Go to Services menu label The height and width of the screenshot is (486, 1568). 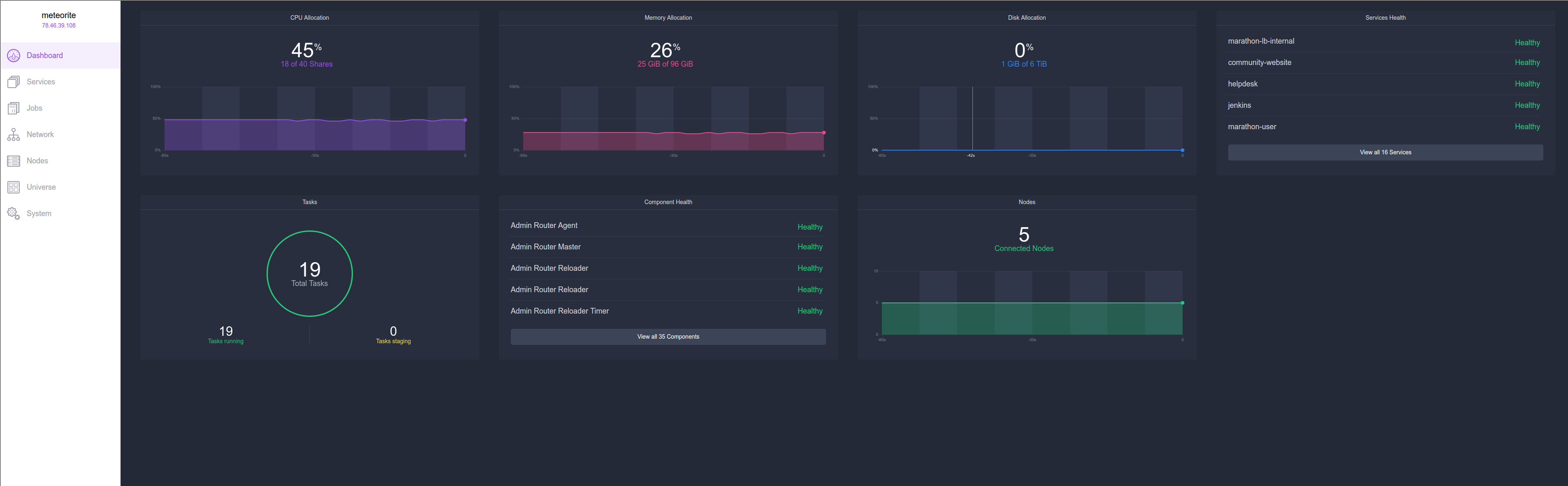pos(41,81)
